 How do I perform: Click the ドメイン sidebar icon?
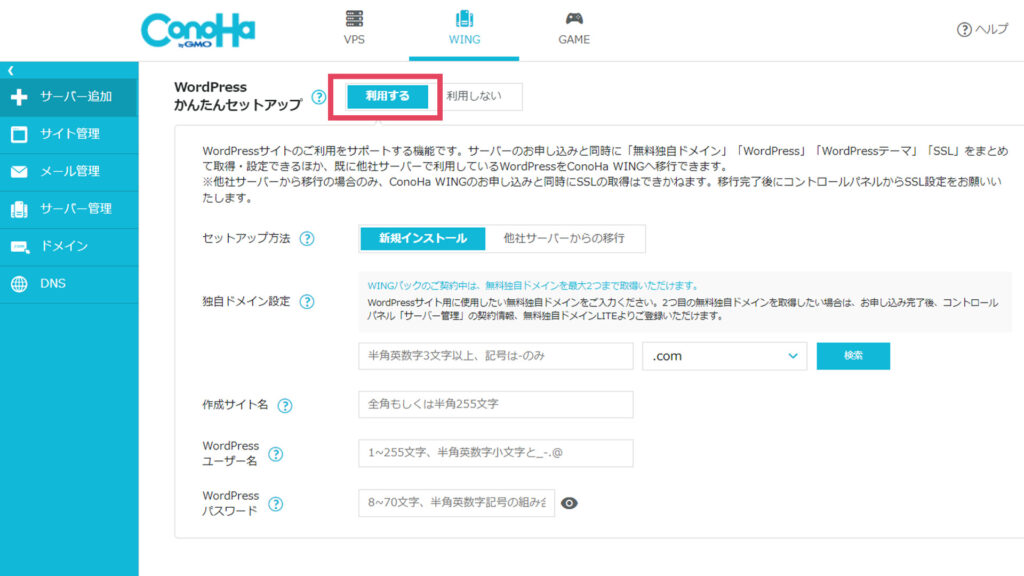[20, 247]
